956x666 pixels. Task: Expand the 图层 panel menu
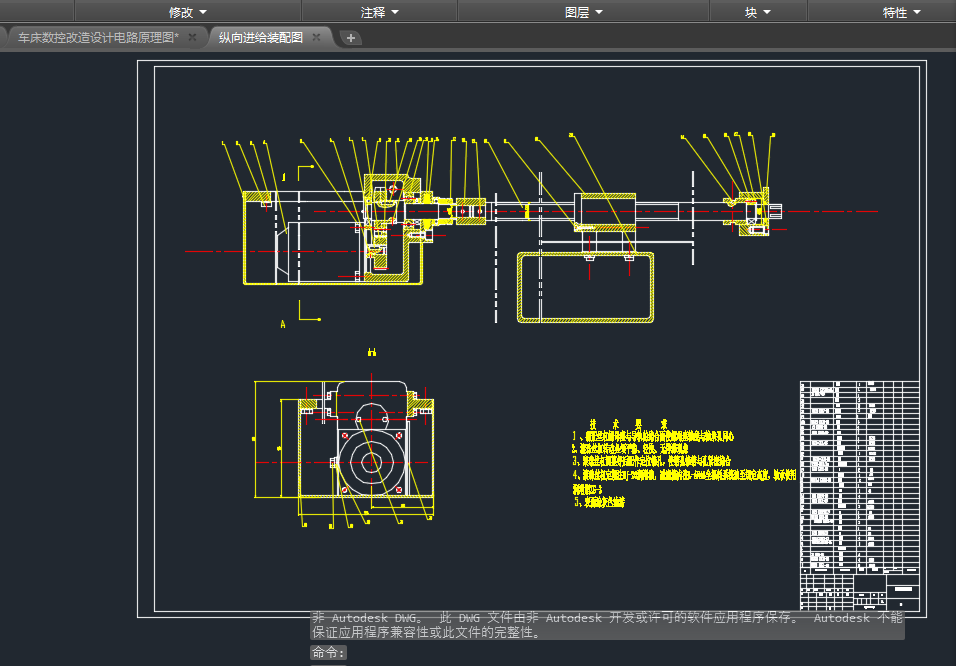(x=584, y=12)
